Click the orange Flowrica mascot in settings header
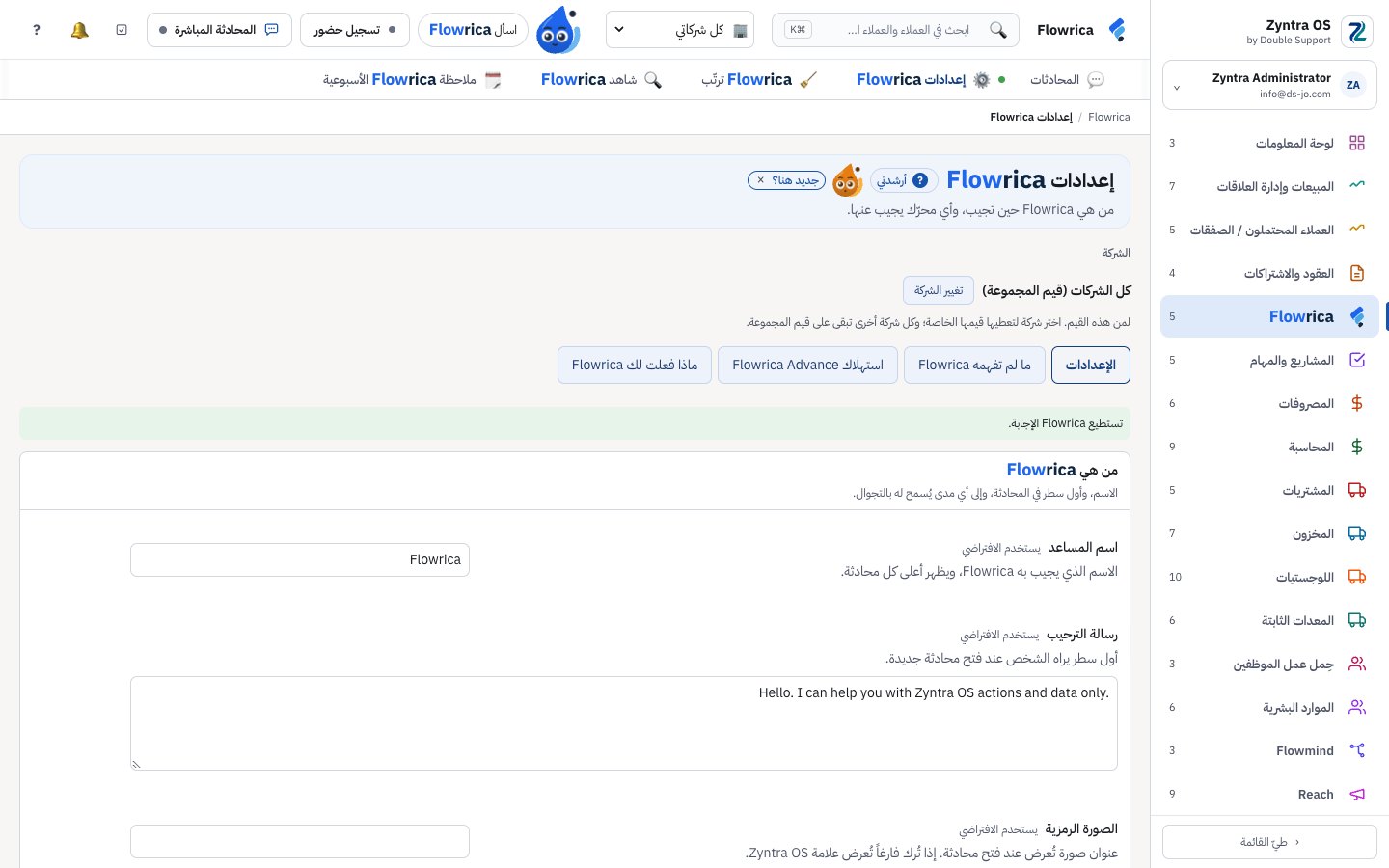 point(847,179)
